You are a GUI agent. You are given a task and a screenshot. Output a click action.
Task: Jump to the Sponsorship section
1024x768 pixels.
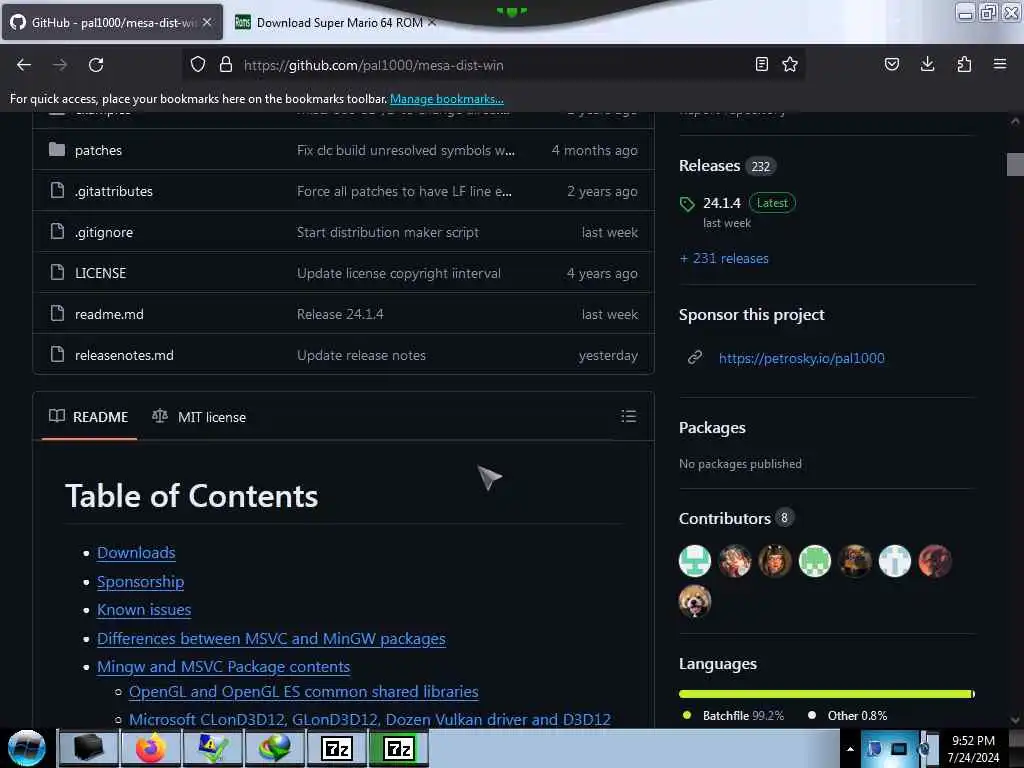tap(140, 581)
